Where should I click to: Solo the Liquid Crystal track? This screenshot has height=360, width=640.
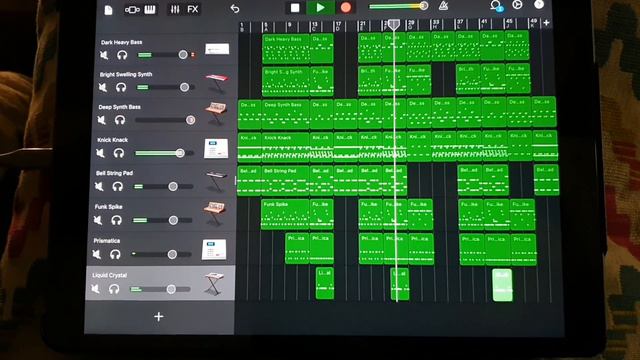(113, 289)
